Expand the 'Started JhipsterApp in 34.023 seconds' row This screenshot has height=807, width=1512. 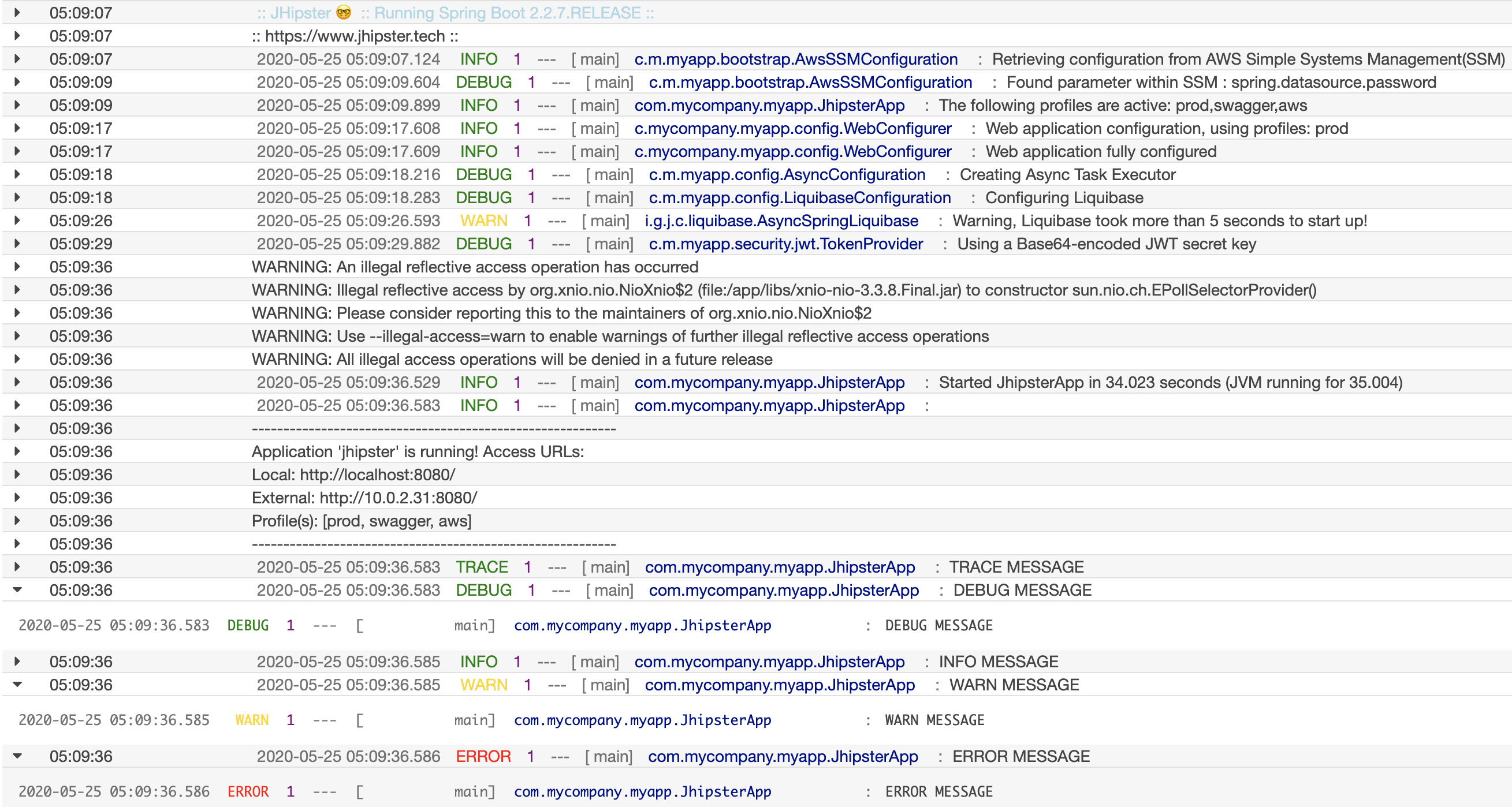point(17,382)
